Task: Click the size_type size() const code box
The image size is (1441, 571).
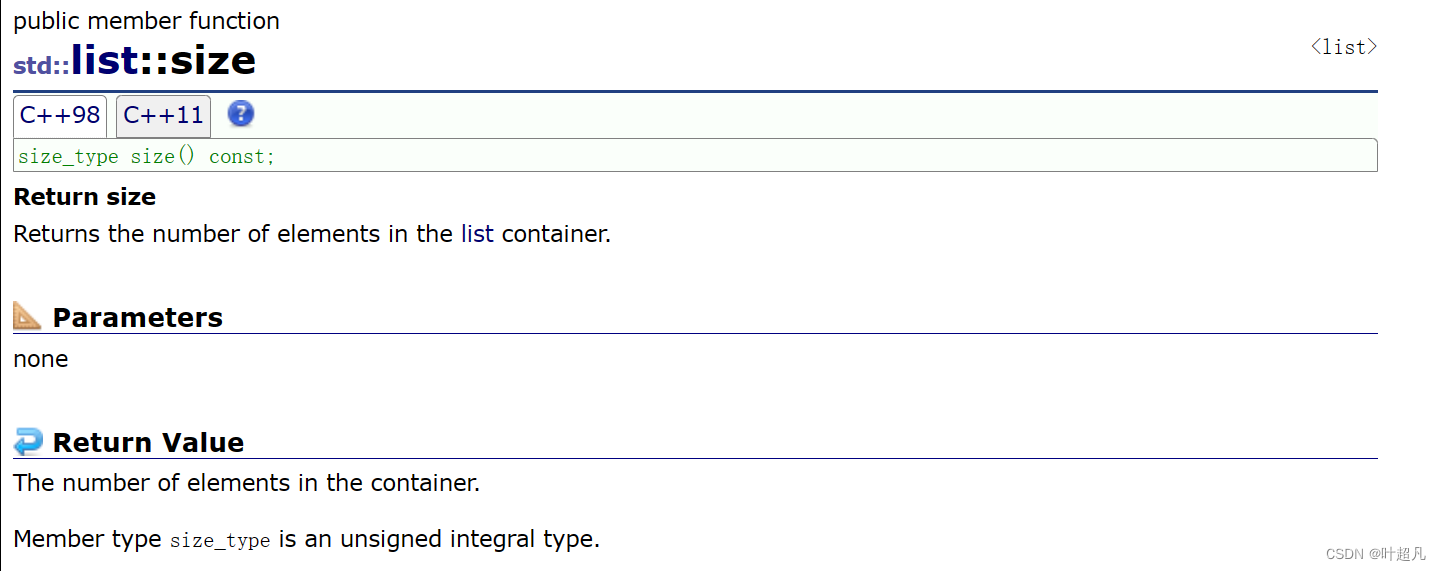Action: point(695,156)
